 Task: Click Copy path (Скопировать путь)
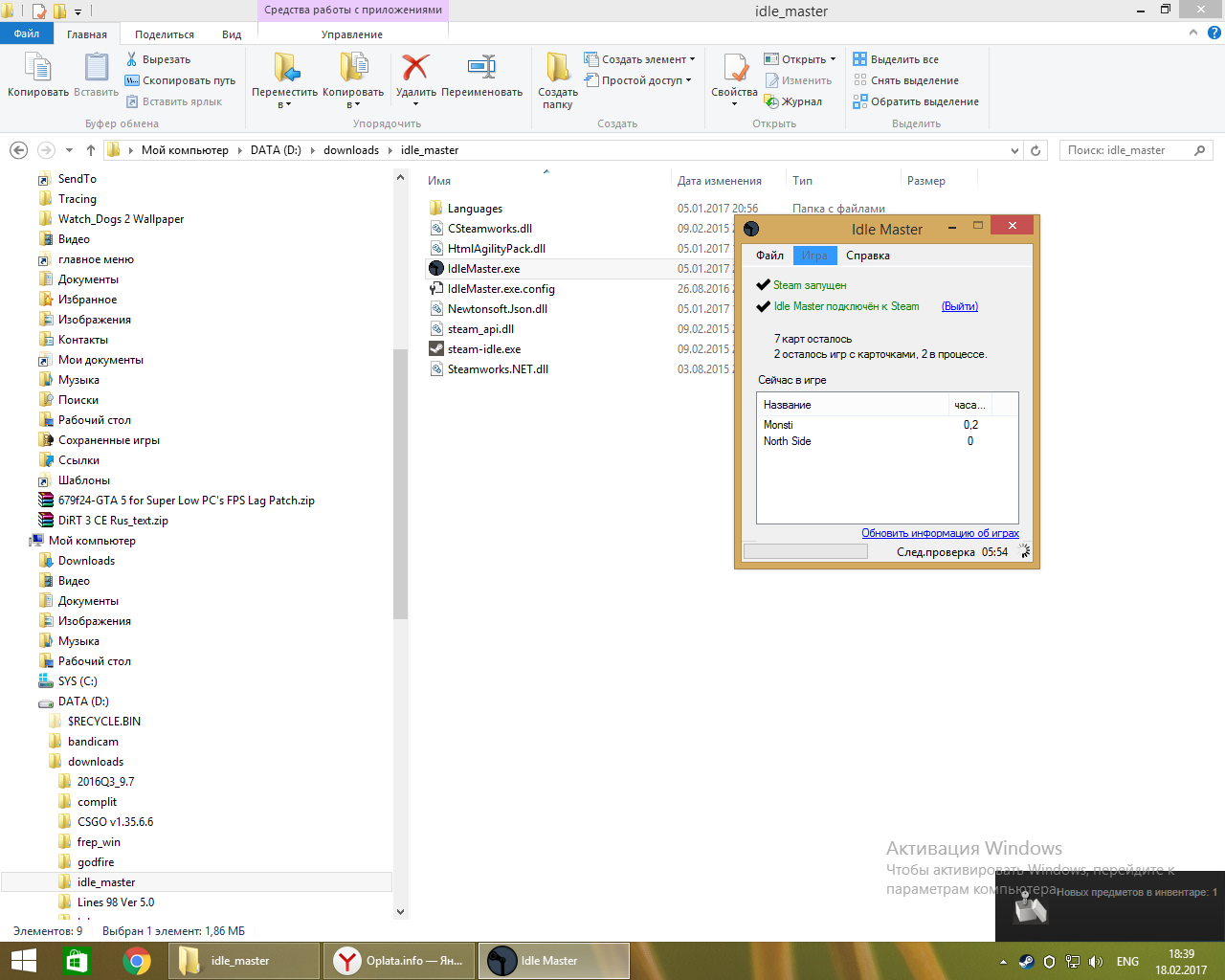(x=180, y=80)
